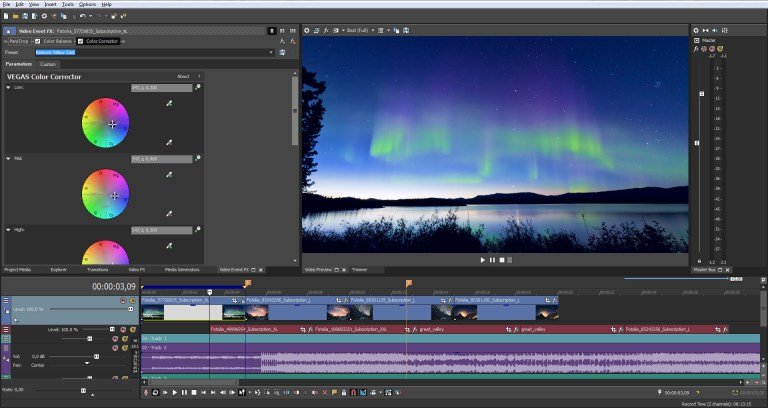
Task: Mute the second video track
Action: (123, 330)
